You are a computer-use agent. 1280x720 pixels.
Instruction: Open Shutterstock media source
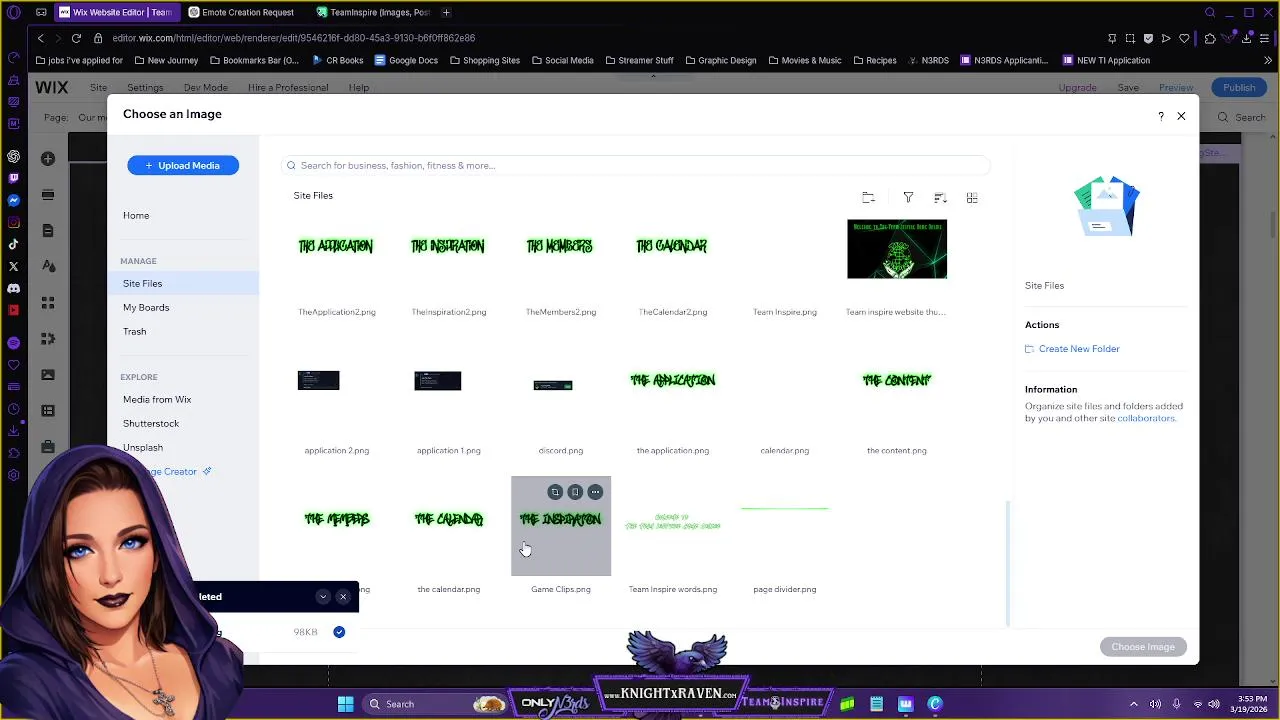point(151,424)
